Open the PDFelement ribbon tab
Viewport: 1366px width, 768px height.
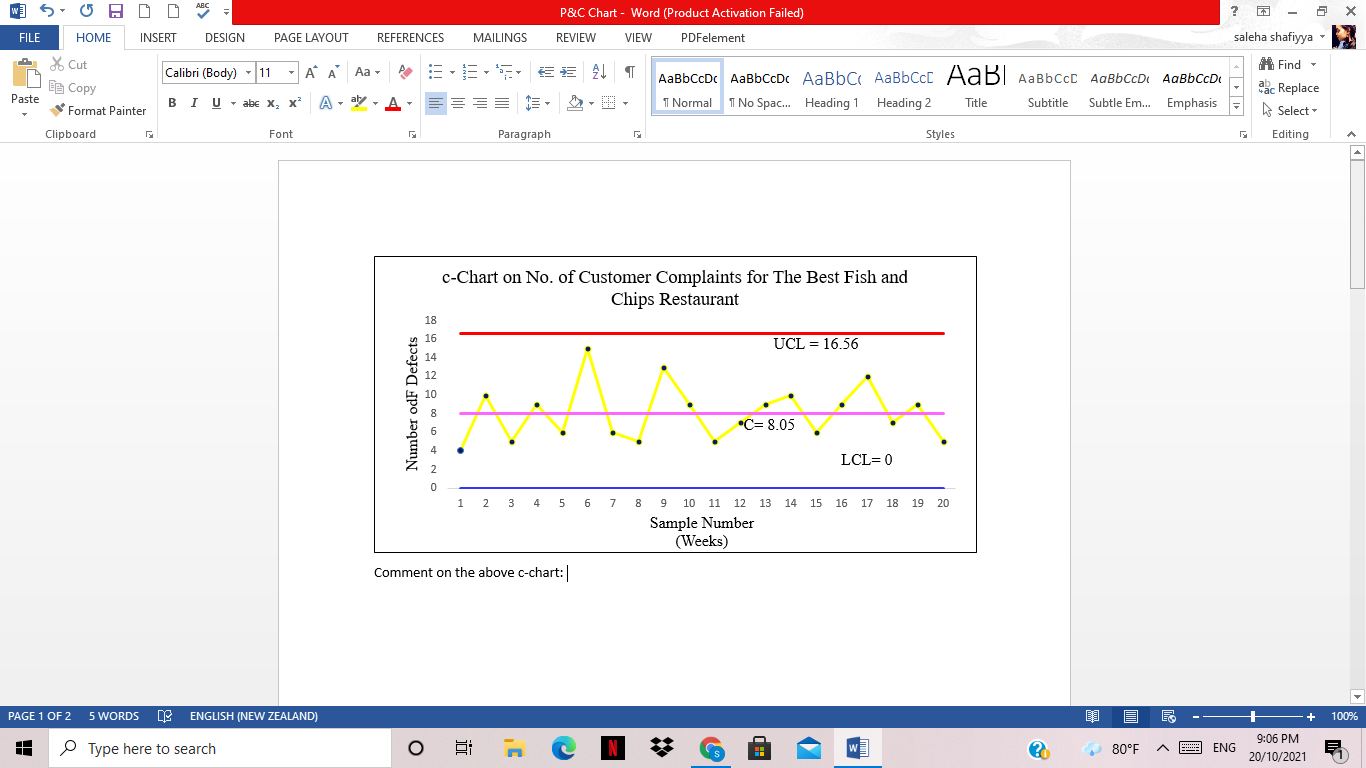tap(713, 37)
